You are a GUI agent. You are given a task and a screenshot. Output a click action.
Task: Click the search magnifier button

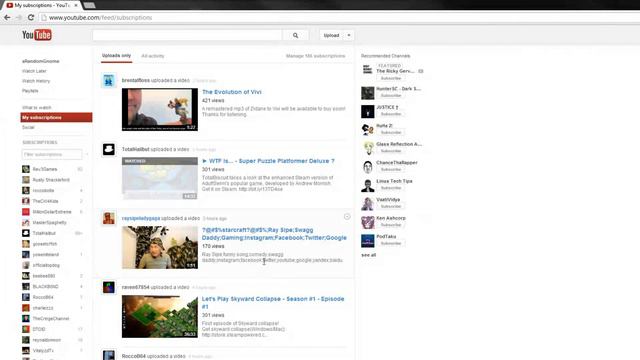(x=296, y=36)
